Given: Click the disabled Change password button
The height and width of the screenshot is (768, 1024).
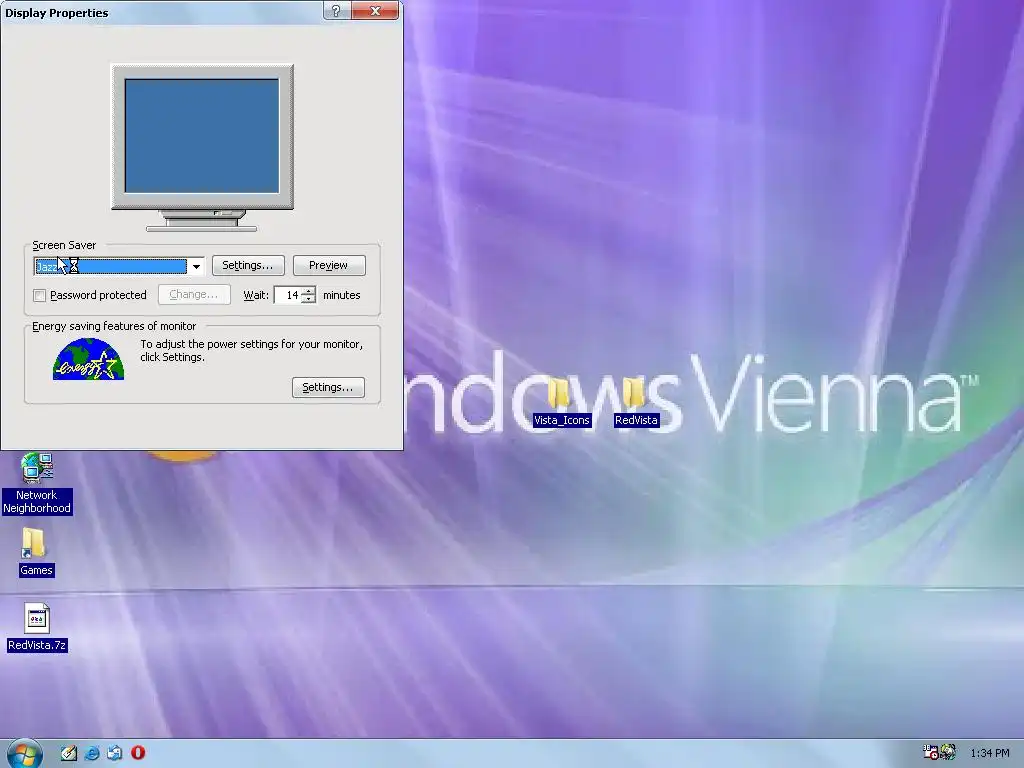Looking at the screenshot, I should tap(194, 295).
